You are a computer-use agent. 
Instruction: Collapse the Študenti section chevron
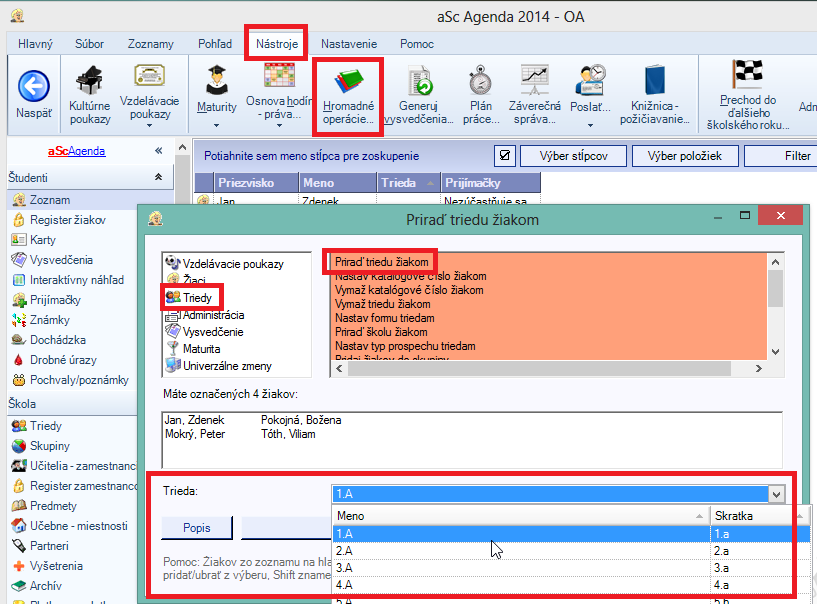[x=158, y=178]
